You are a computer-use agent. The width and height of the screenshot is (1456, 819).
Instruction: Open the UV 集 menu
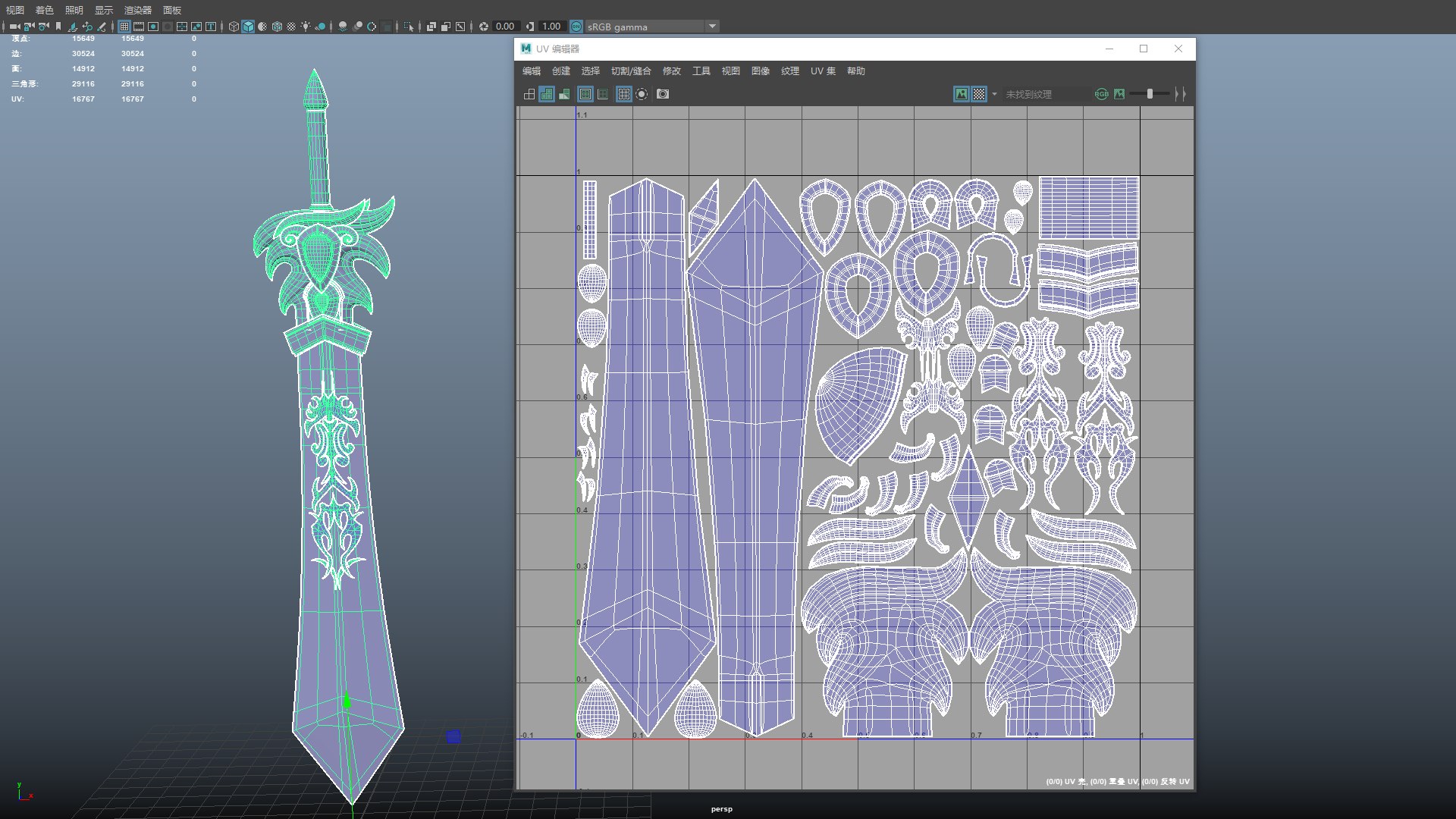823,71
